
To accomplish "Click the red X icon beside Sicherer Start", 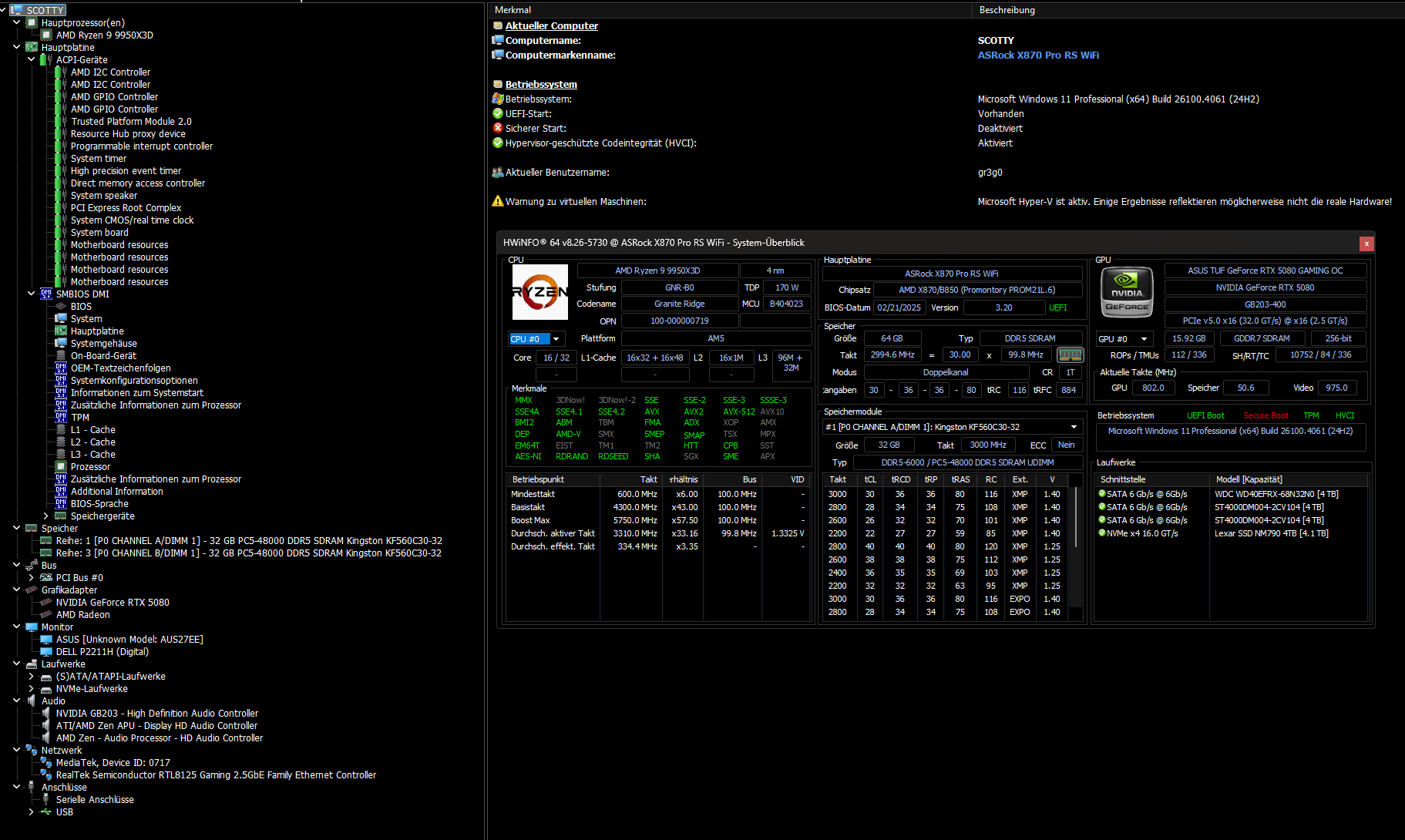I will pyautogui.click(x=498, y=128).
